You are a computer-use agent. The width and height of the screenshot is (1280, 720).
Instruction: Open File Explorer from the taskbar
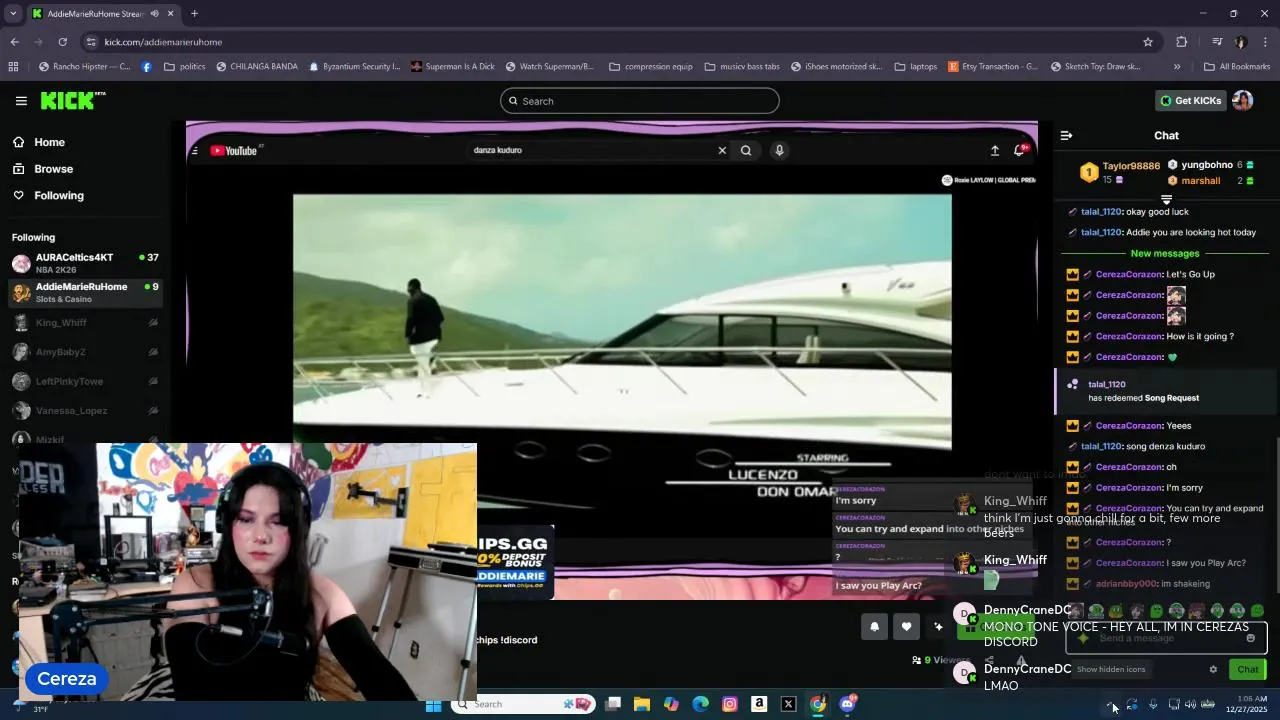[642, 704]
